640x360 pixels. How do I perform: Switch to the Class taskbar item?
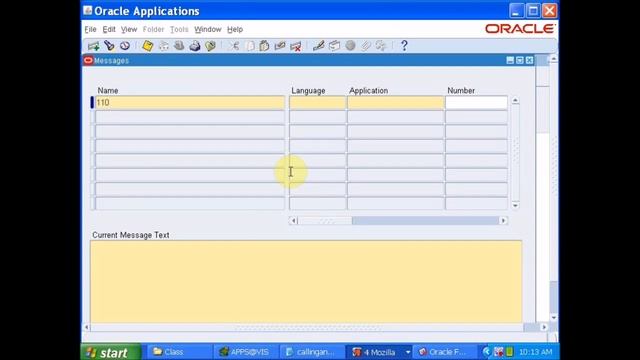(179, 352)
